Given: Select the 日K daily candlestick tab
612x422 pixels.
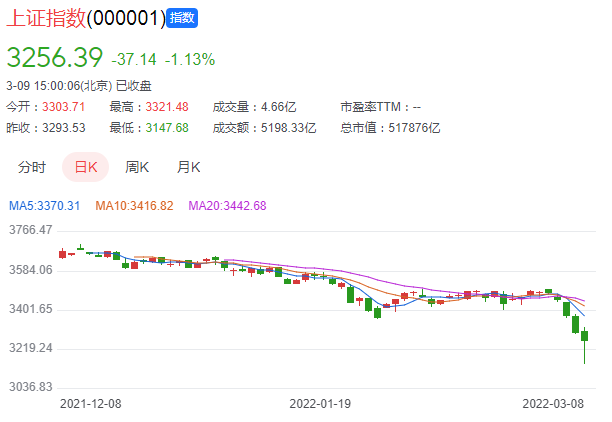Looking at the screenshot, I should point(85,167).
